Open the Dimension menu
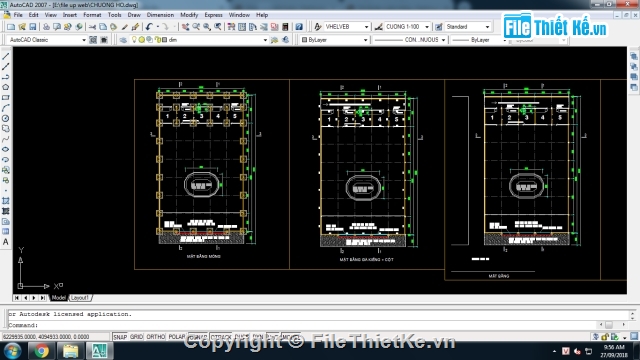 160,15
